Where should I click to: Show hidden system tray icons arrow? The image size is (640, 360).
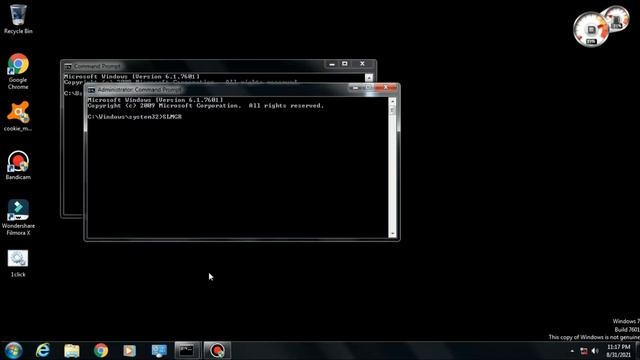point(572,351)
